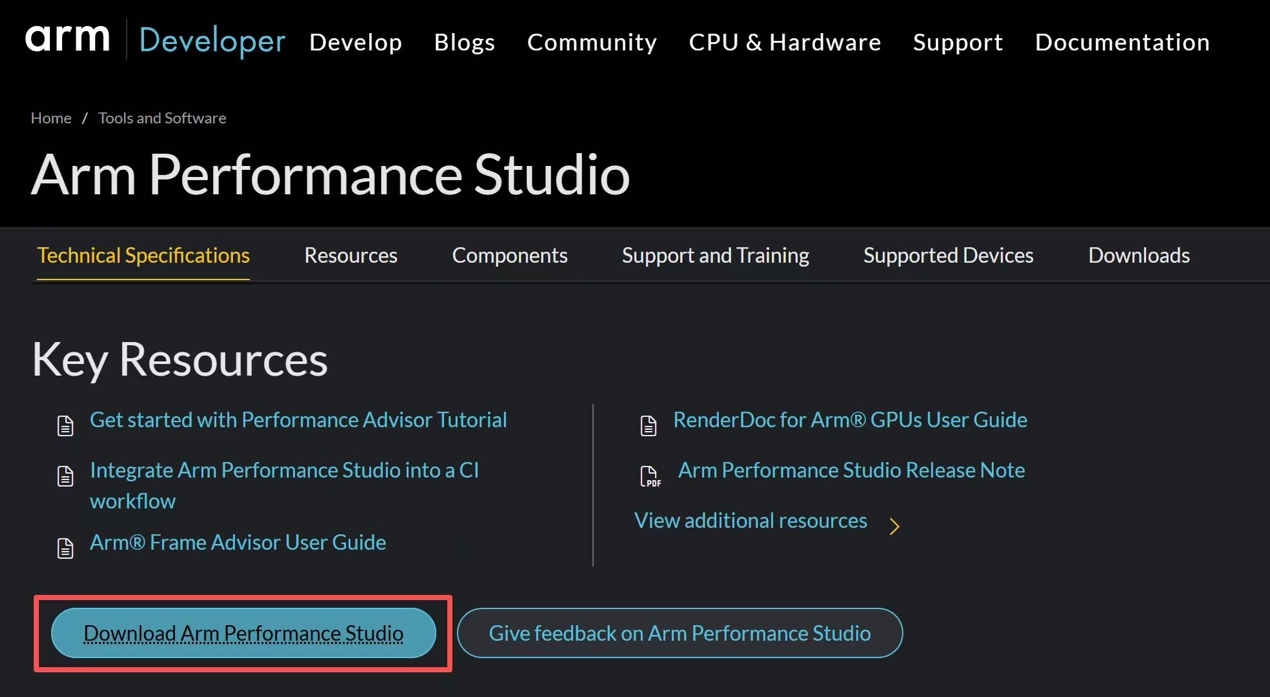
Task: Open the Develop menu
Action: point(355,42)
